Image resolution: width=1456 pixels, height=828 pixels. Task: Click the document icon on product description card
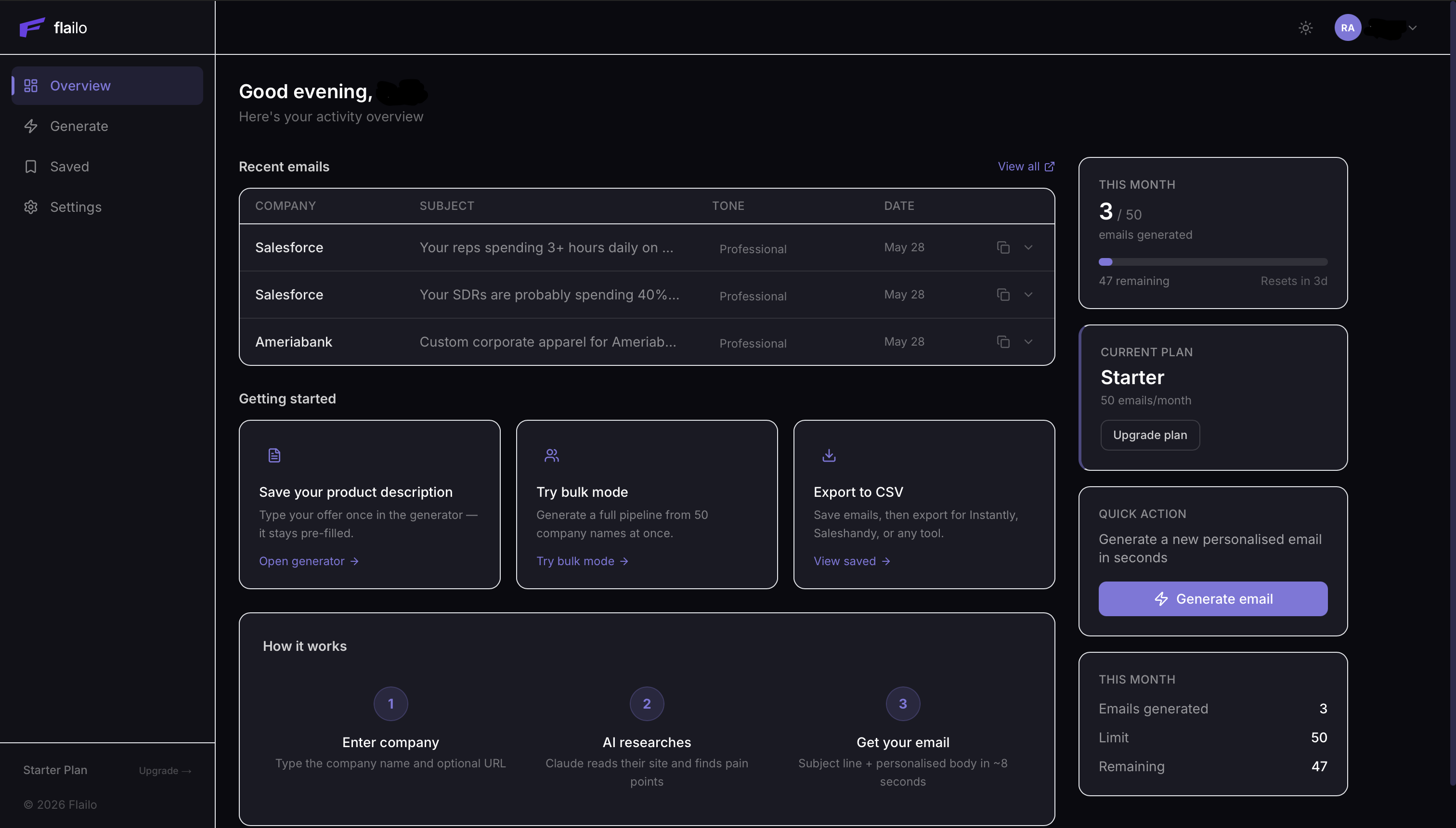click(x=274, y=455)
